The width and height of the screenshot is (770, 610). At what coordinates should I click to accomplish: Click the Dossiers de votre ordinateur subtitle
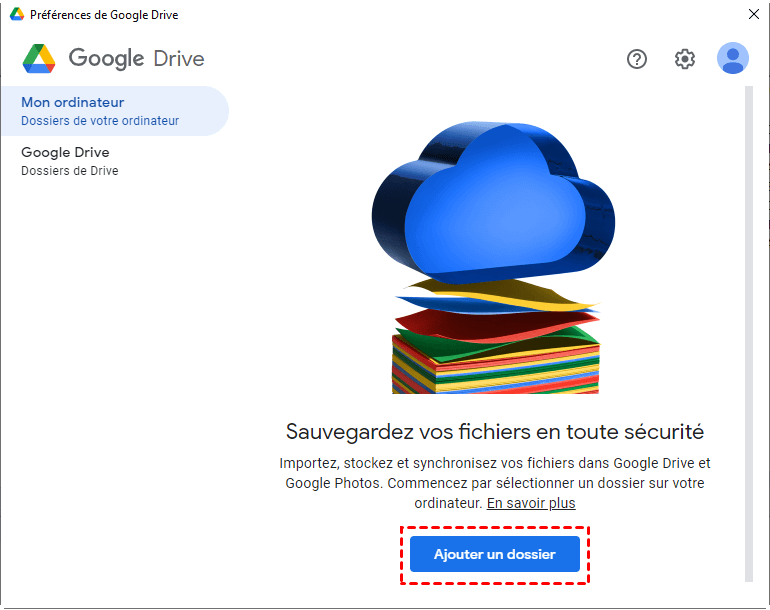click(x=100, y=121)
